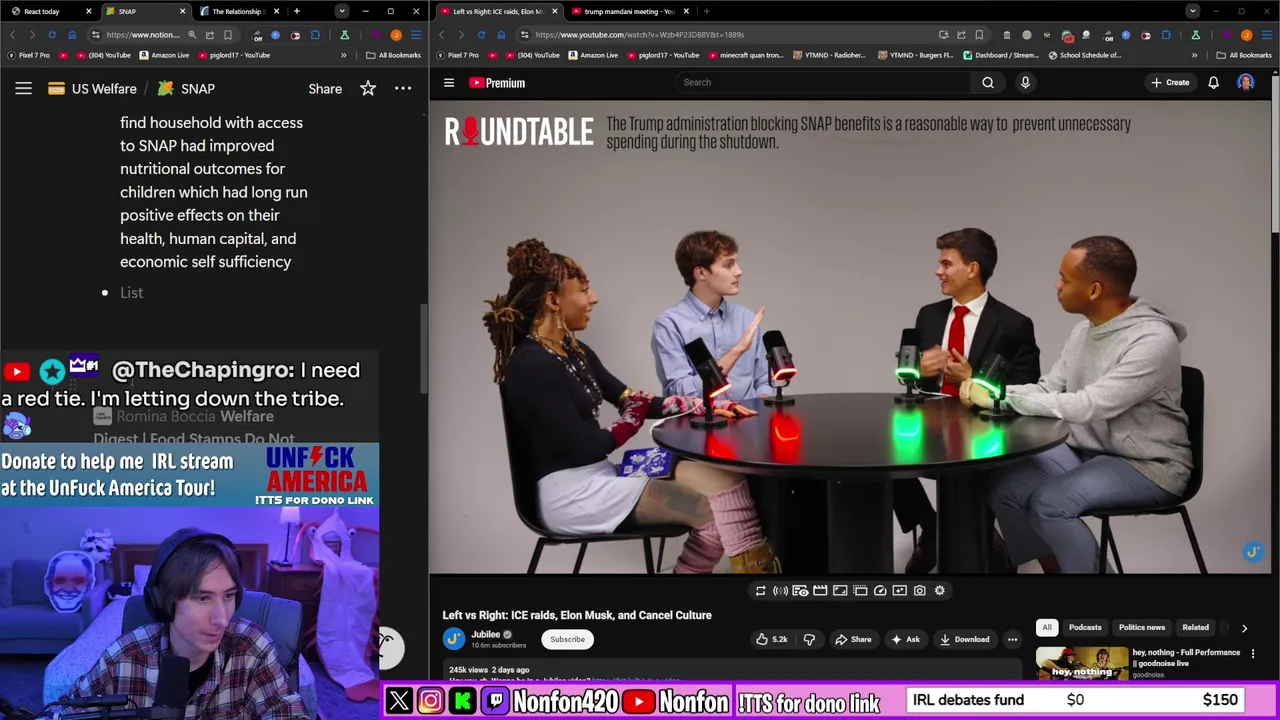Like the video with thumbs up

coord(771,639)
